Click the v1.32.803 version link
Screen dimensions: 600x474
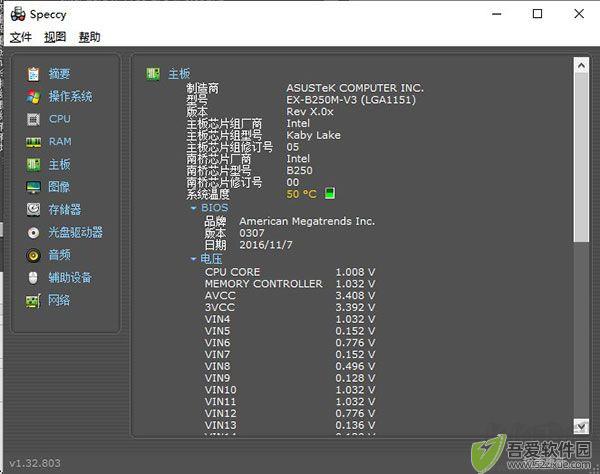point(35,463)
